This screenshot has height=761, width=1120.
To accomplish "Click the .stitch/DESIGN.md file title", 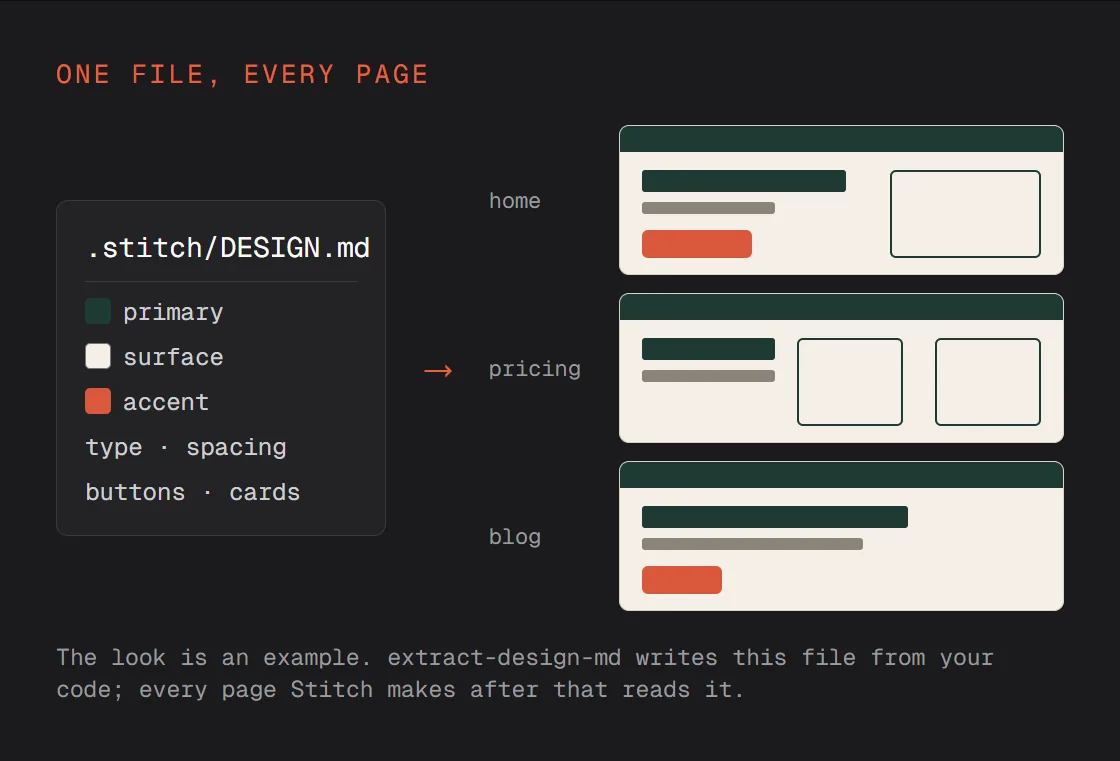I will click(x=229, y=248).
